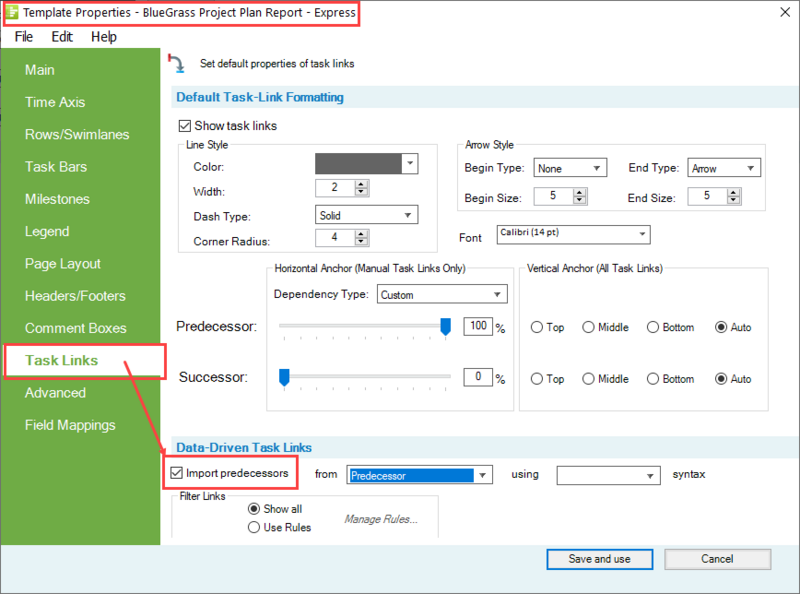
Task: Open the Dash Type dropdown
Action: [366, 215]
